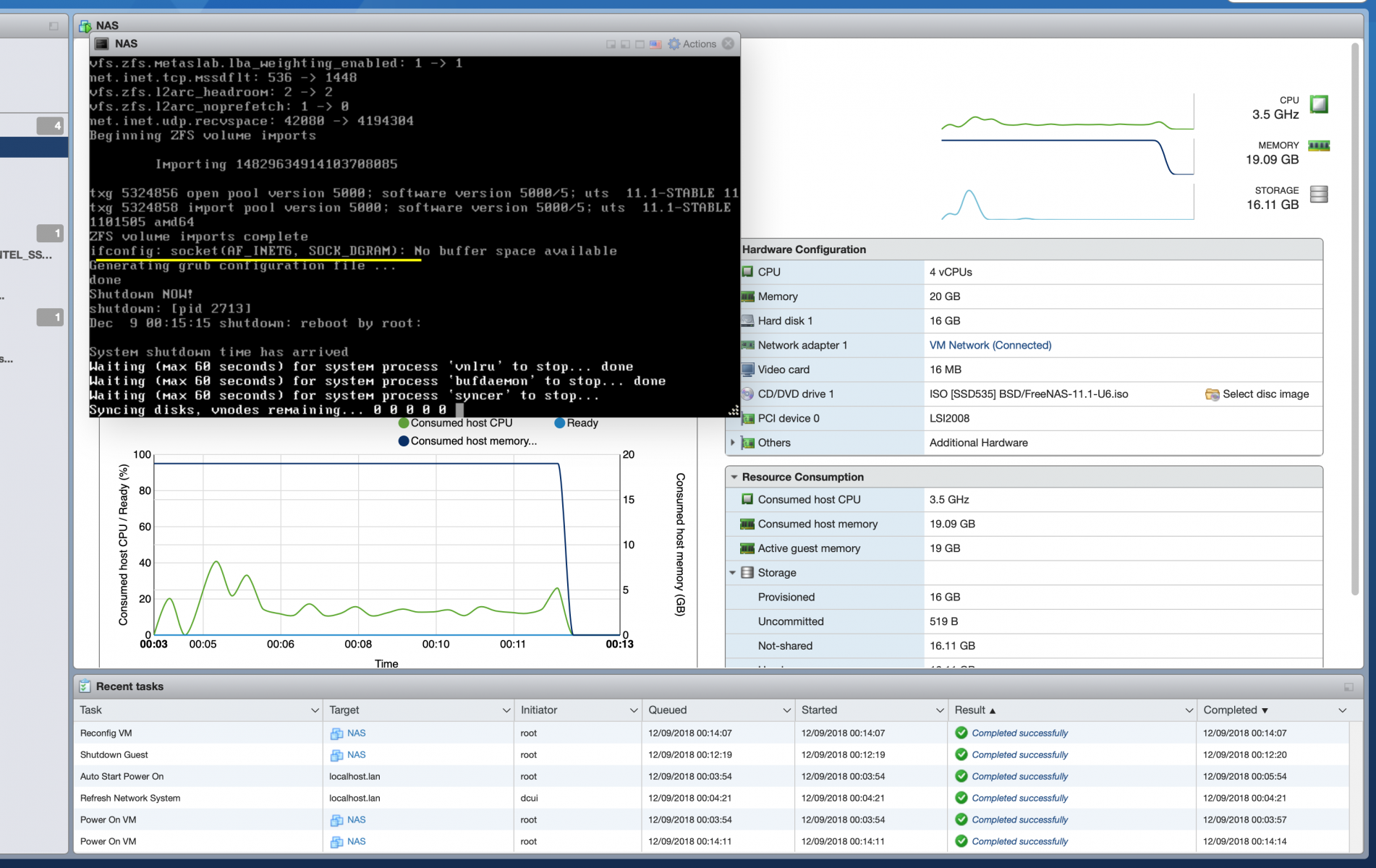The height and width of the screenshot is (868, 1376).
Task: Click the Hard disk 1 icon
Action: [x=747, y=321]
